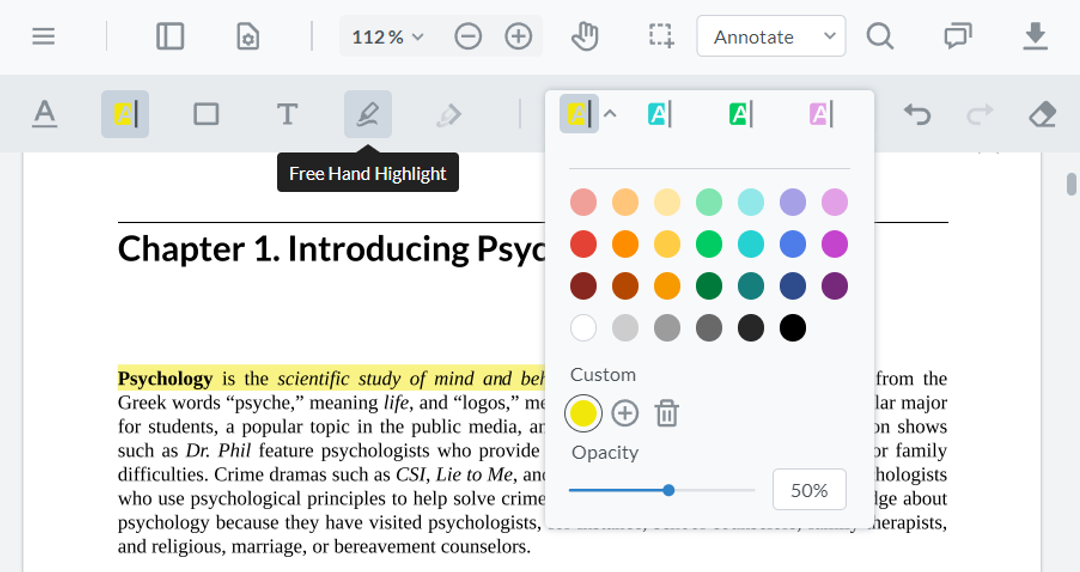The height and width of the screenshot is (572, 1080).
Task: Click the redo arrow
Action: [980, 114]
